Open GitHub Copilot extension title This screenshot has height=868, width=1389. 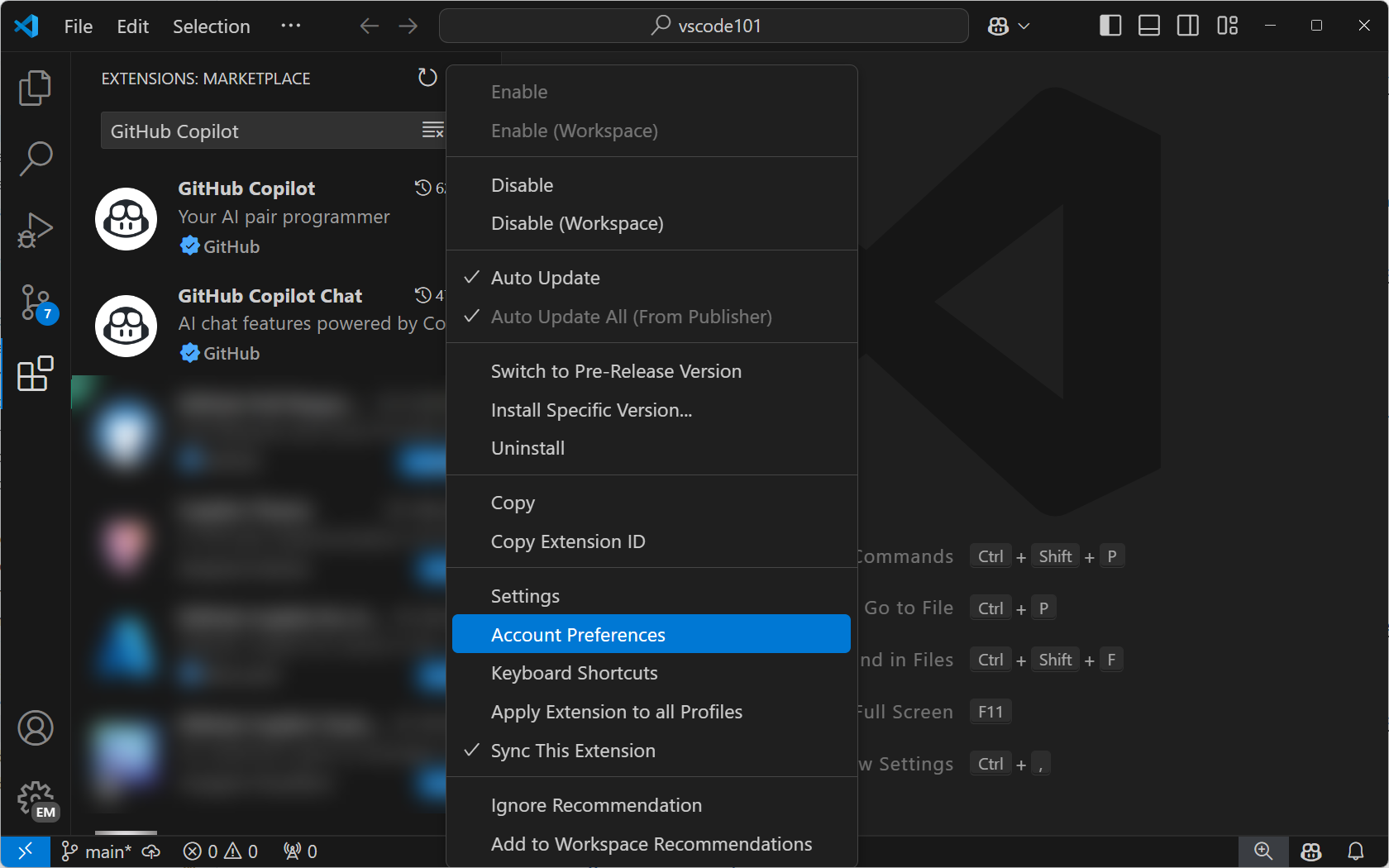[x=246, y=188]
